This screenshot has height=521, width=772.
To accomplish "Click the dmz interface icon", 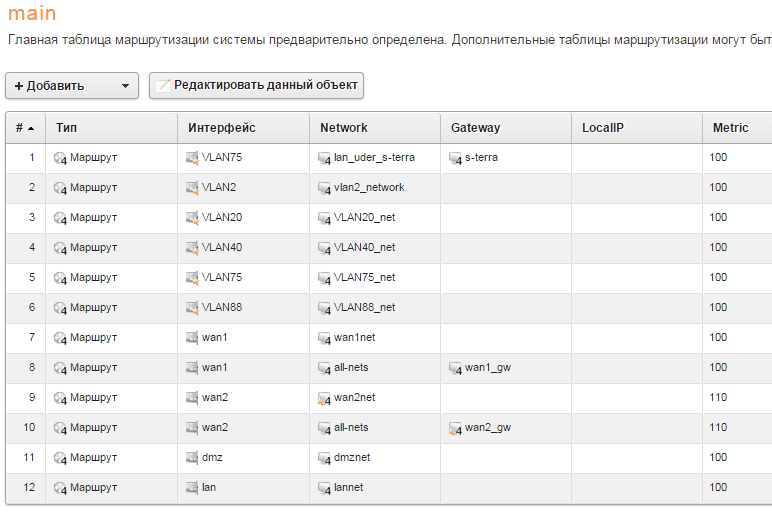I will 193,458.
